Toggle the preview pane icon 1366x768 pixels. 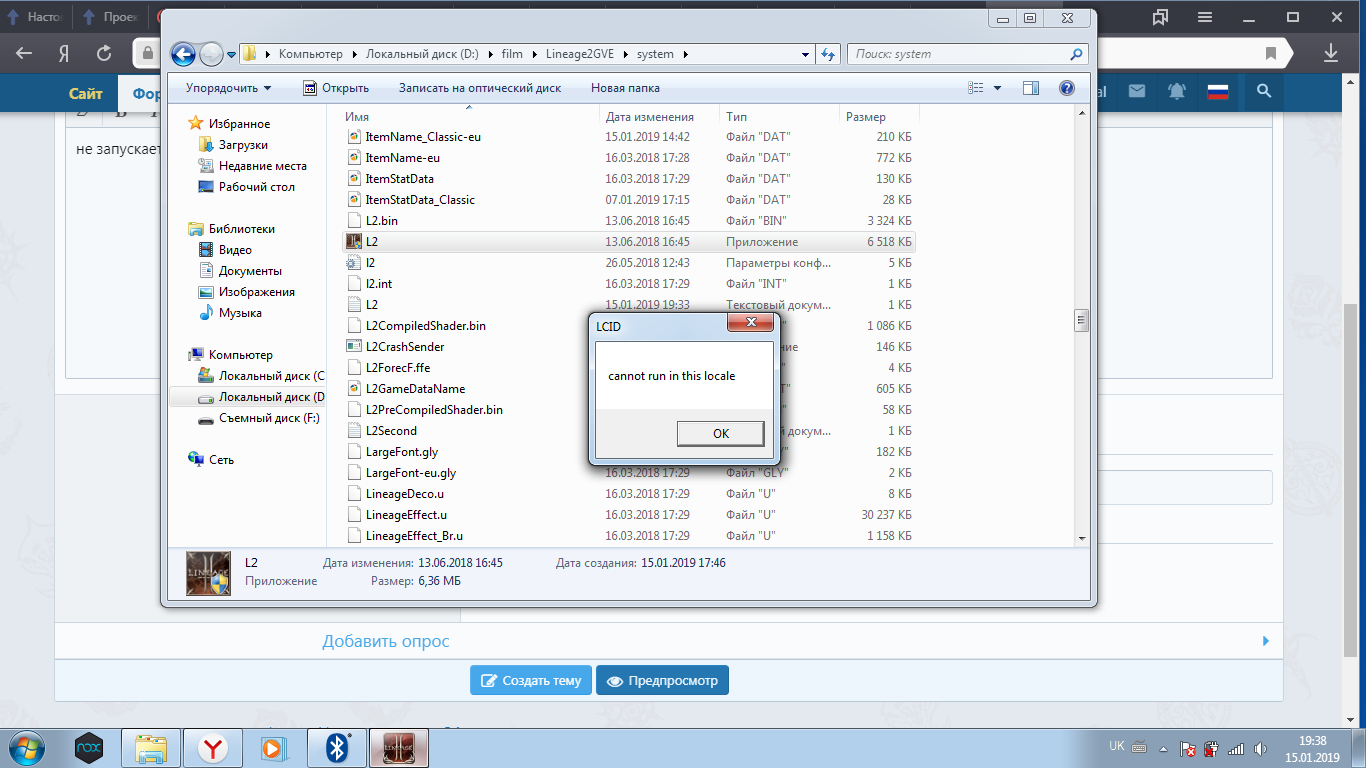coord(1031,88)
